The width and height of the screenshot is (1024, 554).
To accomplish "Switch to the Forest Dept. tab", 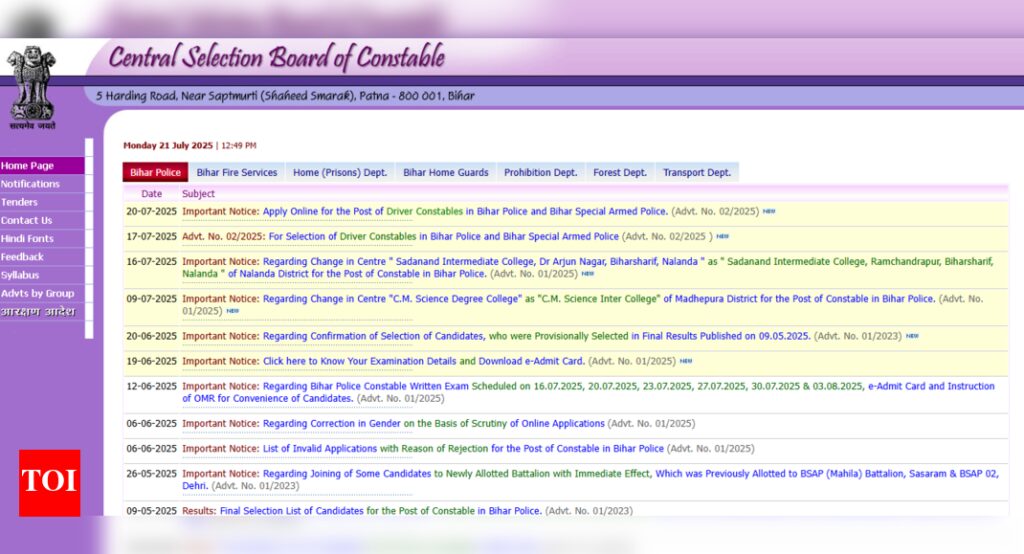I will point(620,172).
